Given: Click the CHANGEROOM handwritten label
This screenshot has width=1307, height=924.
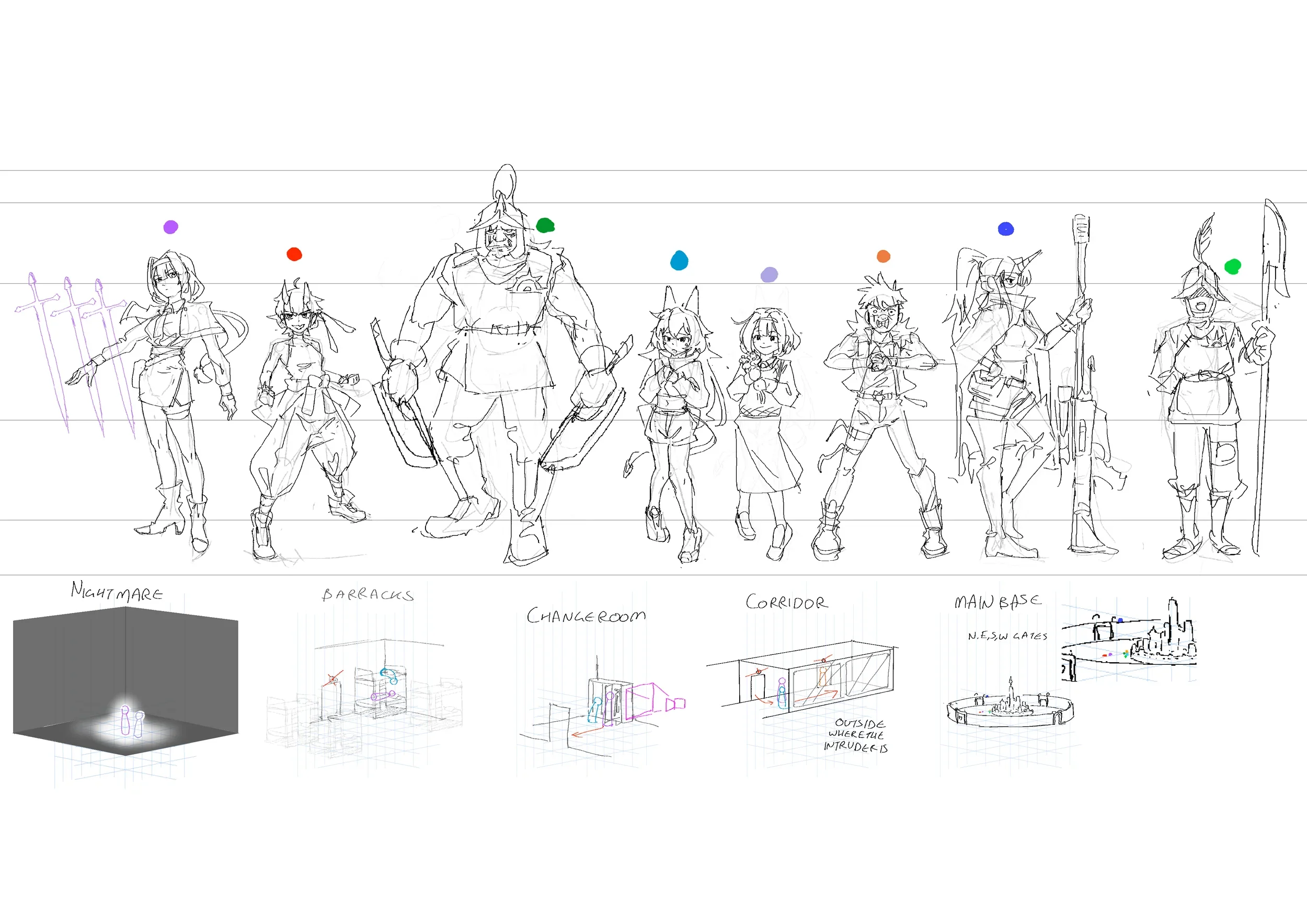Looking at the screenshot, I should pyautogui.click(x=586, y=616).
